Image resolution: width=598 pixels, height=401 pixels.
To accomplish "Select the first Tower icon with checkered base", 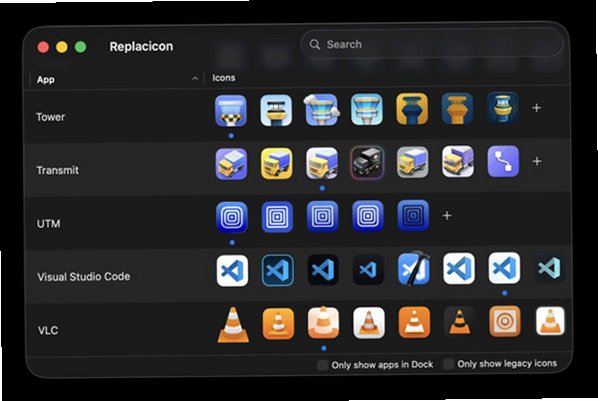I will point(231,111).
